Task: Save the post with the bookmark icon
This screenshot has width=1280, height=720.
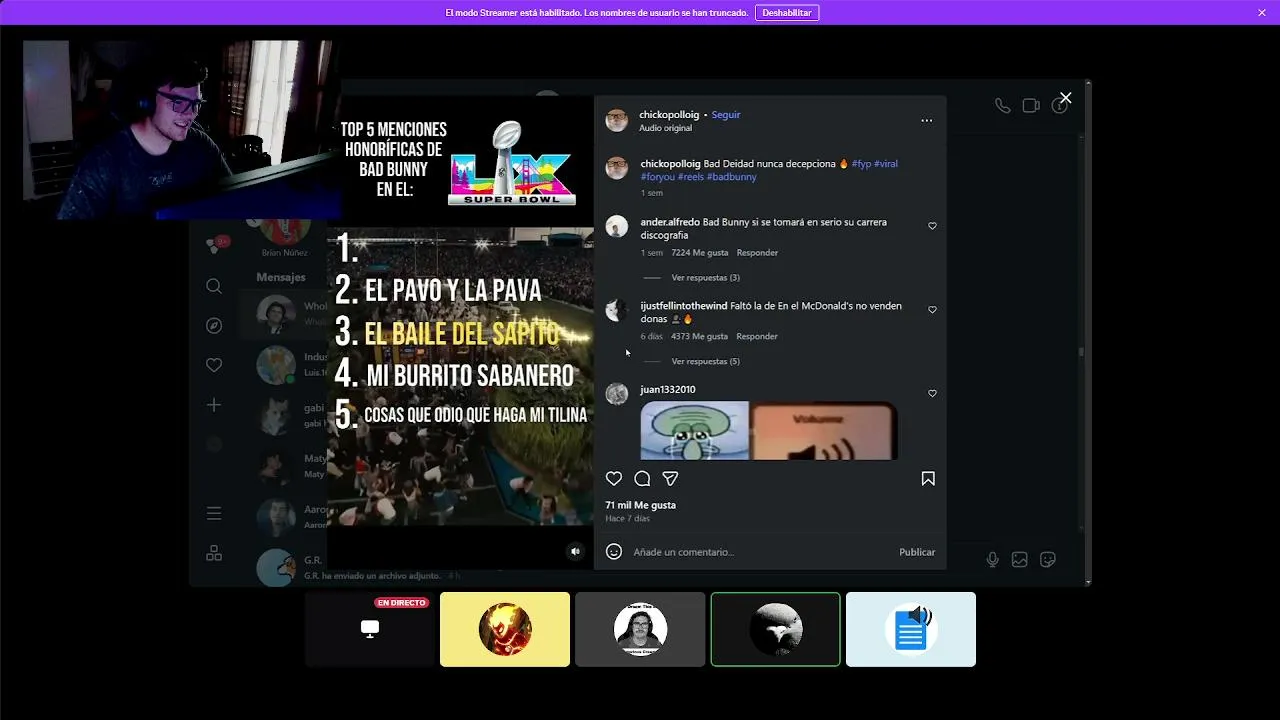Action: tap(928, 479)
